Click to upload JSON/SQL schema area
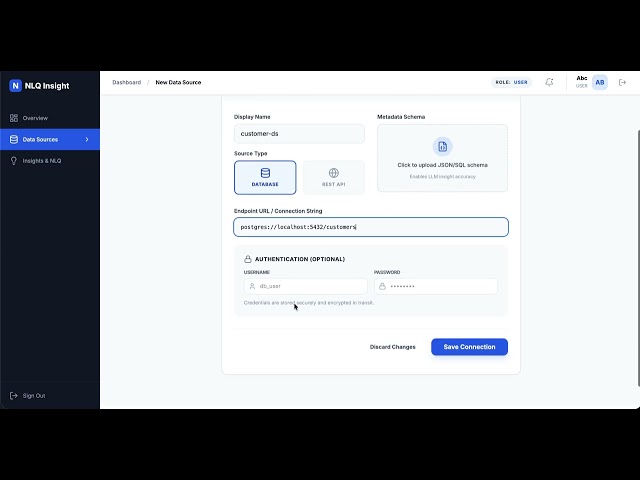 (442, 158)
